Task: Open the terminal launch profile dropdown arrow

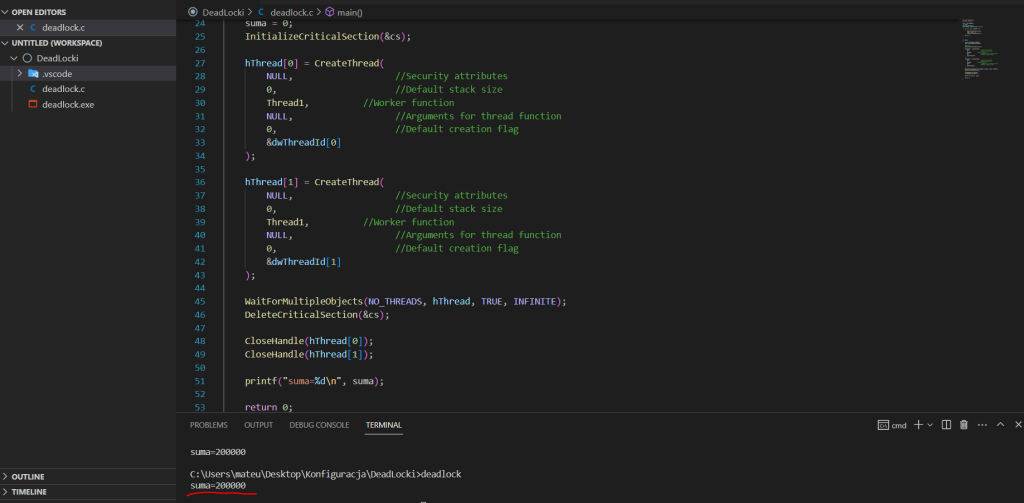Action: click(930, 425)
